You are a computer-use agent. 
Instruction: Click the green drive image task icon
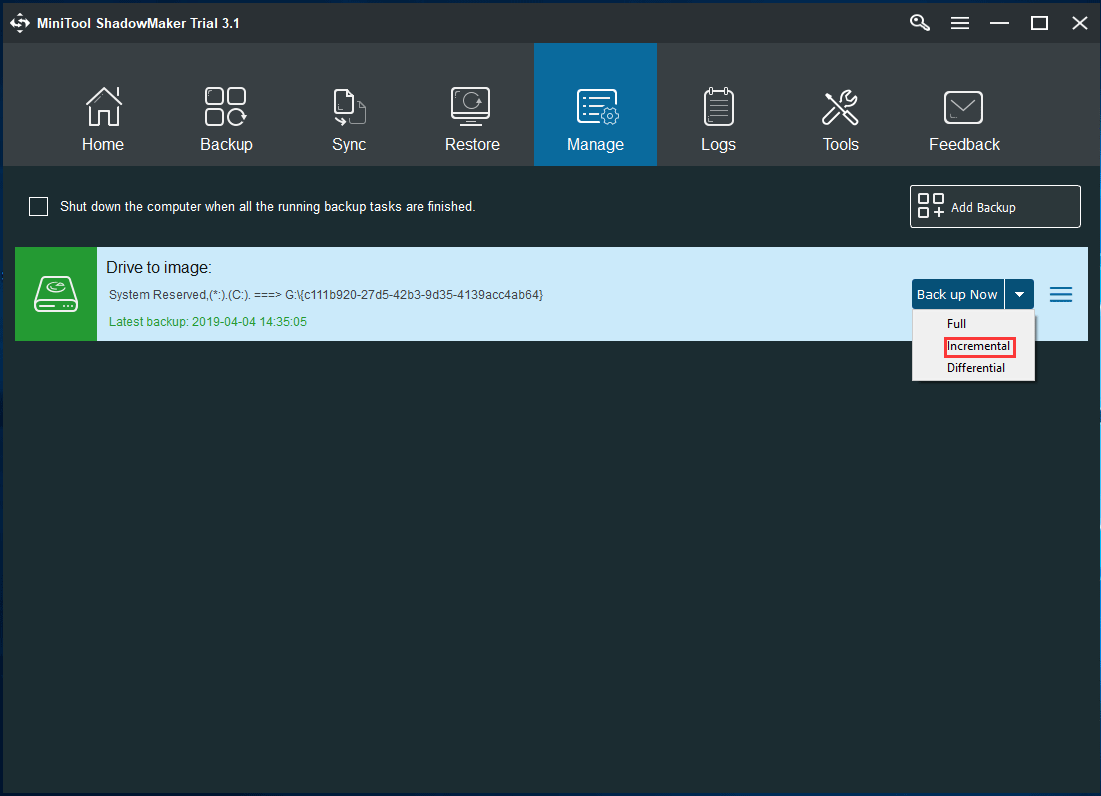click(56, 294)
